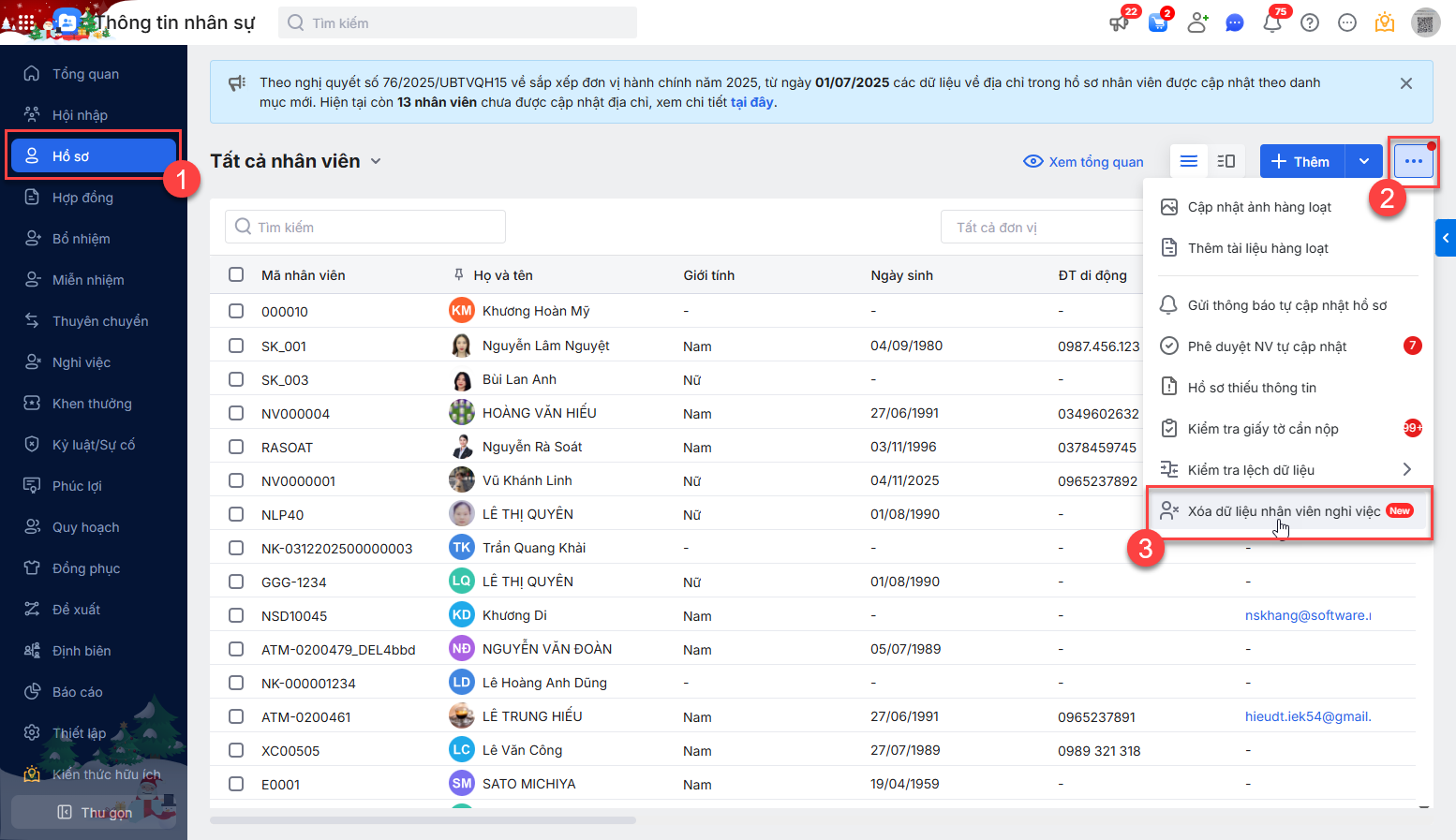Screen dimensions: 1456x840
Task: Click the horizontal scrollbar under the table
Action: [423, 820]
